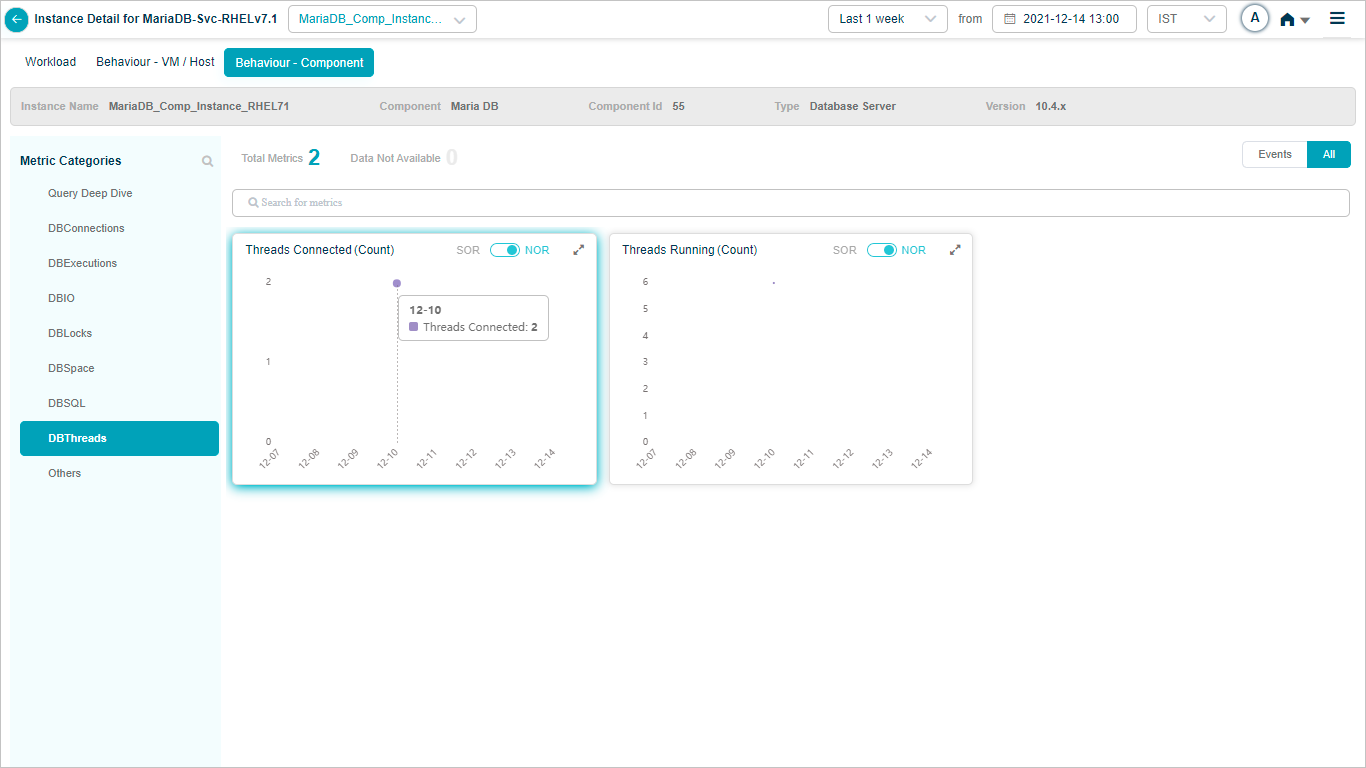Toggle SOR/NOR for Threads Running

coord(882,250)
